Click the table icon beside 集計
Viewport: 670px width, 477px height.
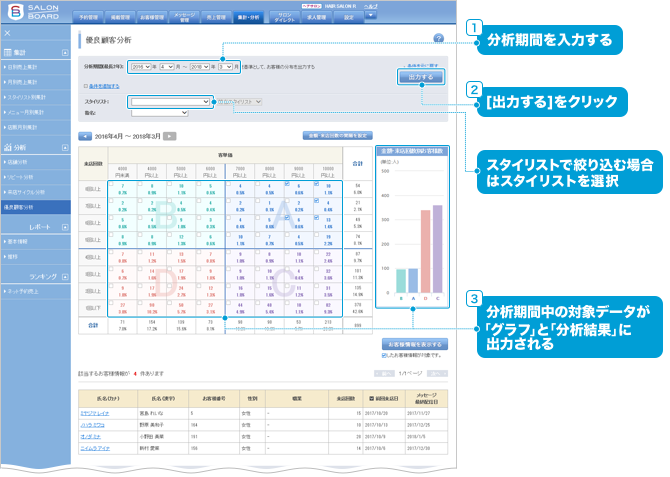(8, 52)
